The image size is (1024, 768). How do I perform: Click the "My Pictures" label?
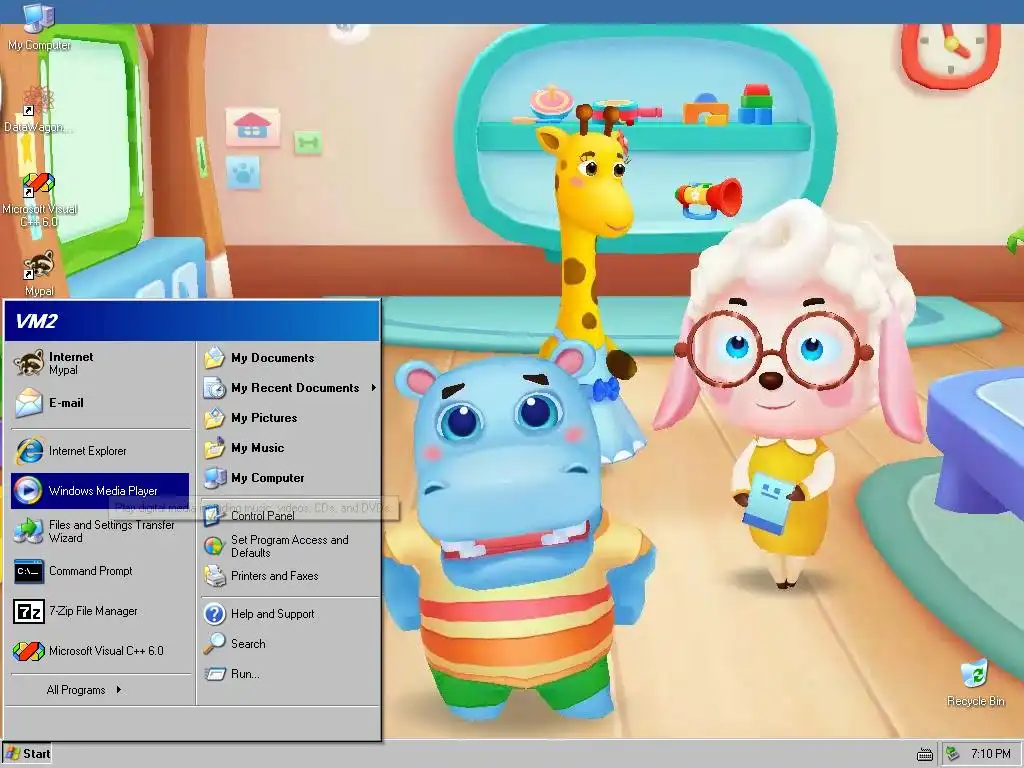pos(264,418)
